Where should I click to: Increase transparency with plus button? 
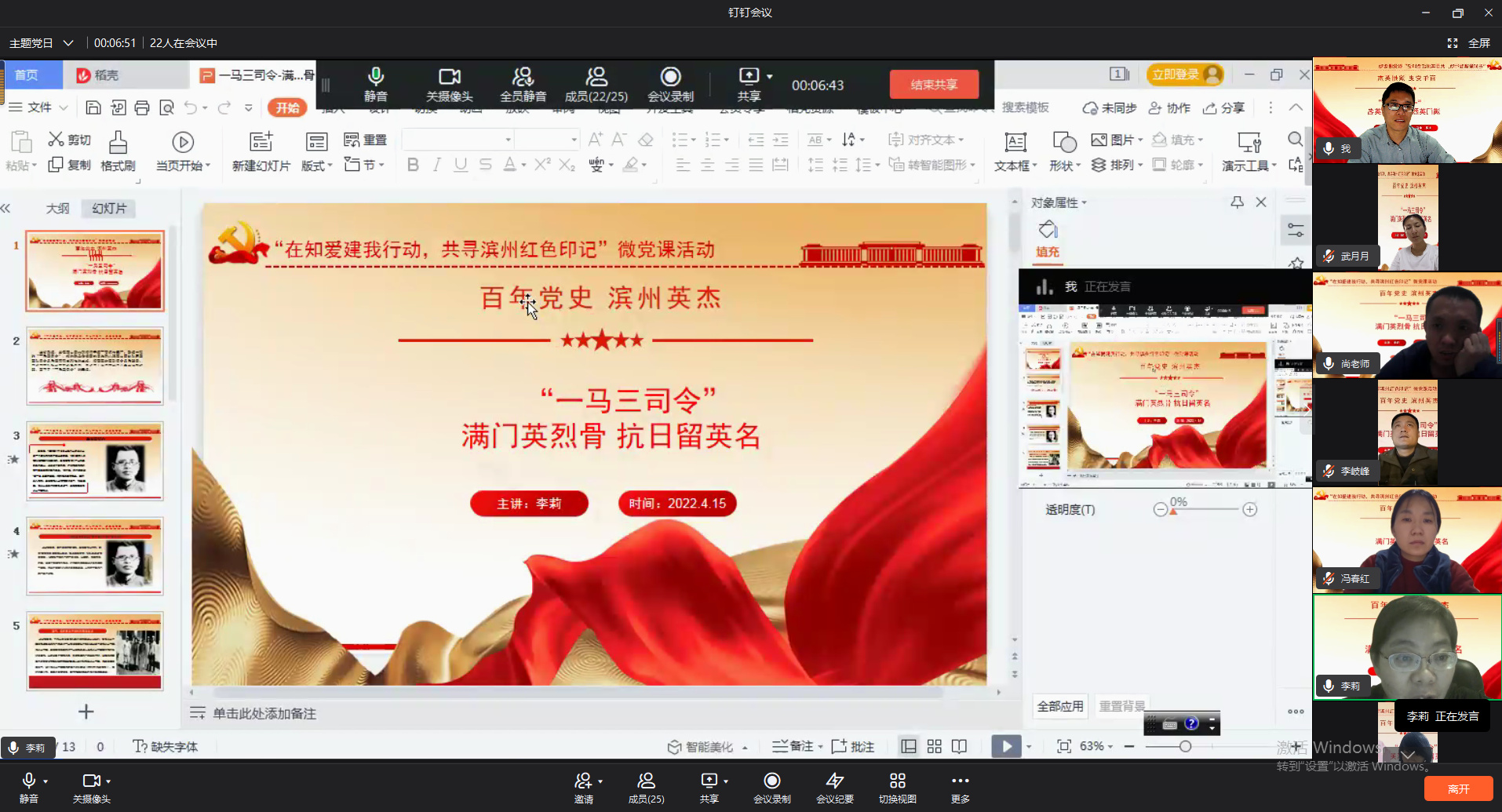coord(1250,510)
